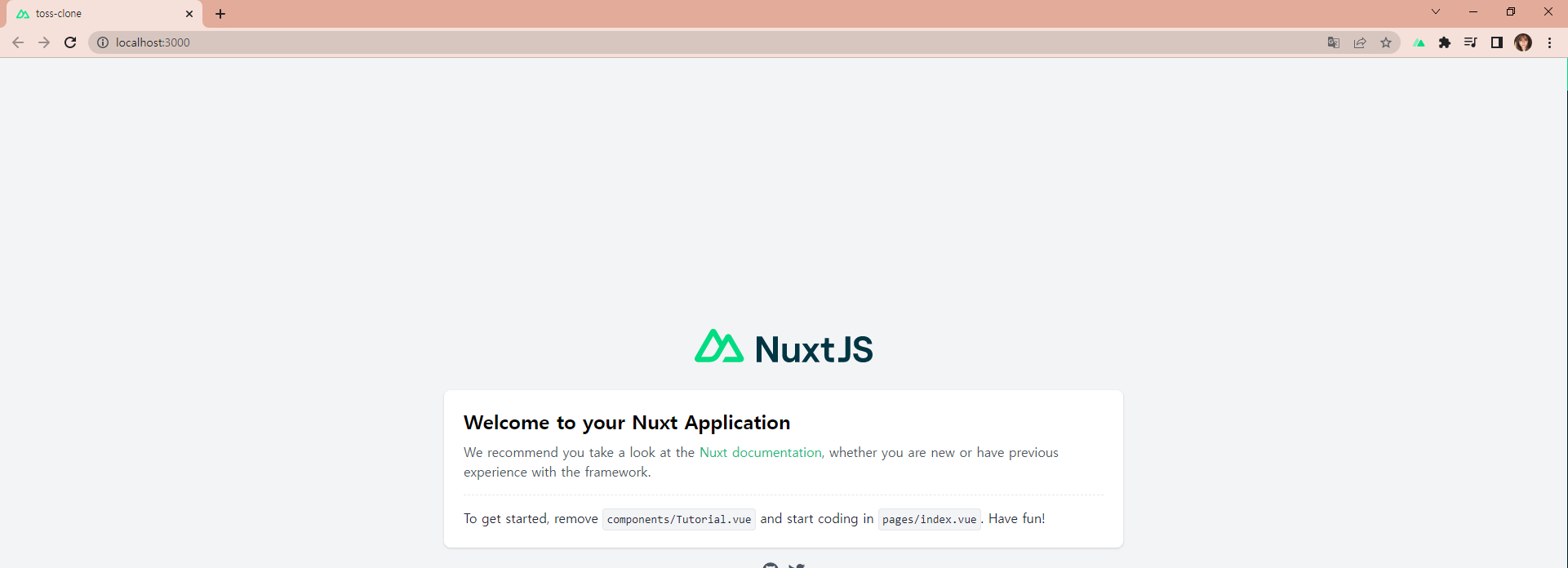The width and height of the screenshot is (1568, 568).
Task: Click the Welcome to your Nuxt Application heading
Action: pos(627,423)
